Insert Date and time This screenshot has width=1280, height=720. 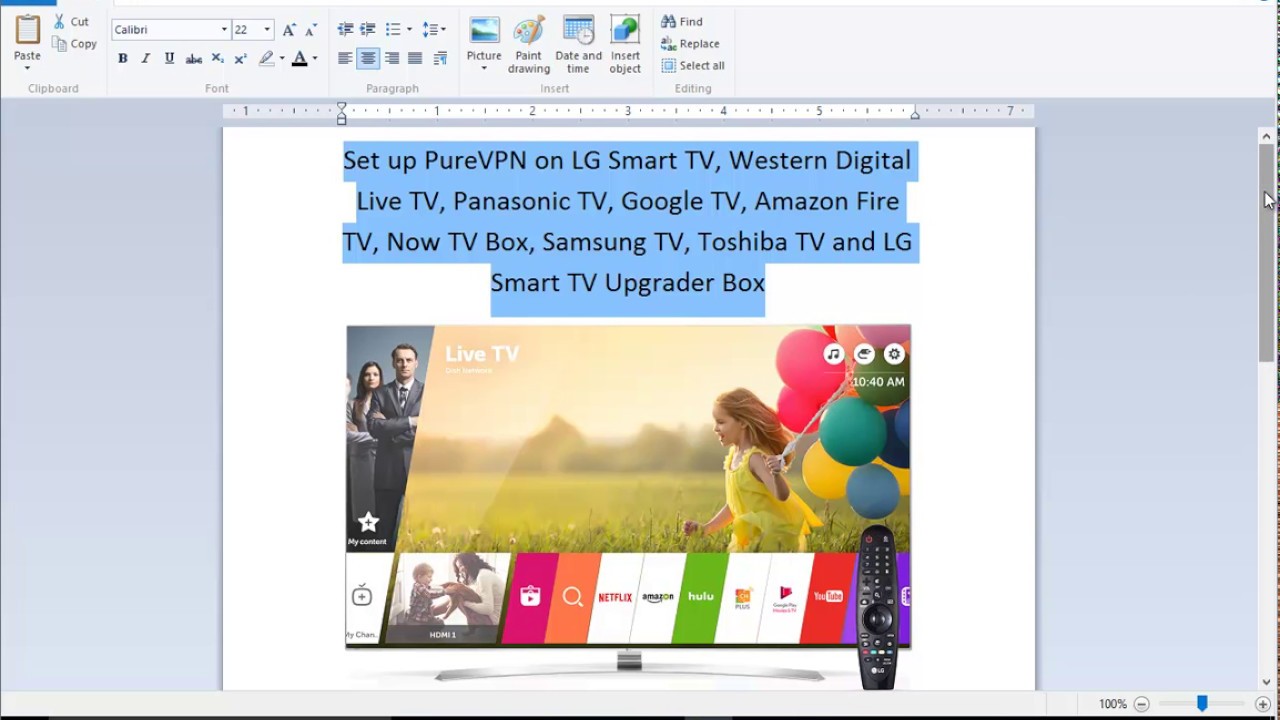[x=579, y=45]
